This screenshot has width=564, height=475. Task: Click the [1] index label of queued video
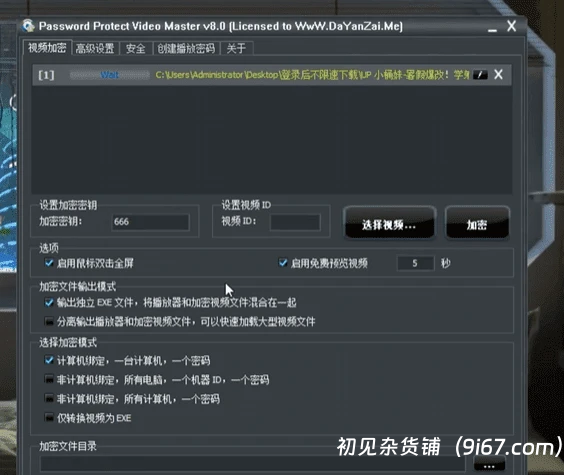(x=46, y=75)
